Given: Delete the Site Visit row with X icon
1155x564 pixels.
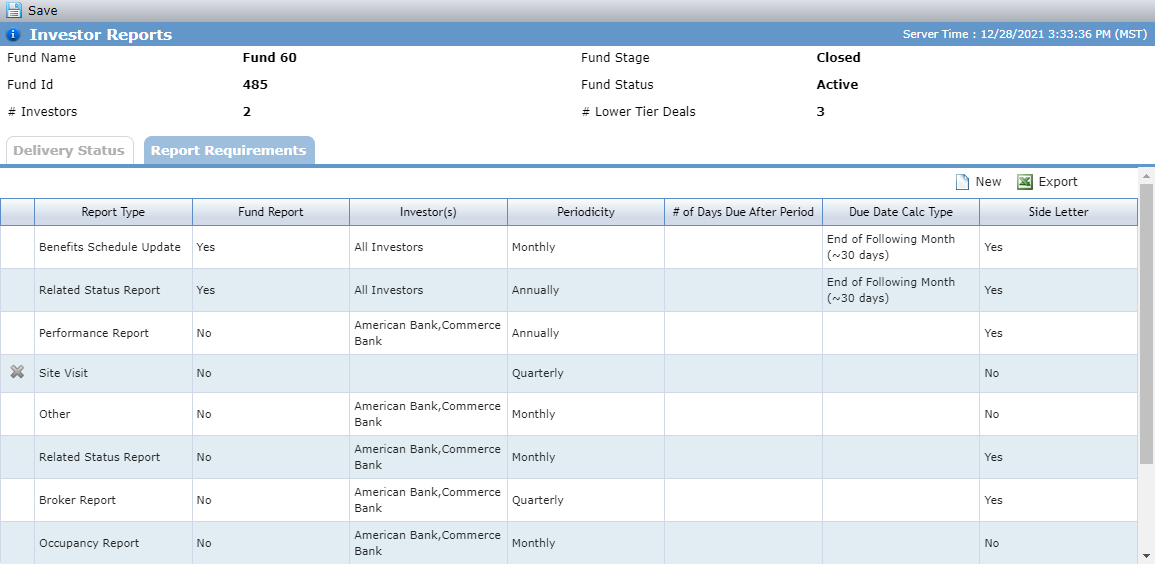Looking at the screenshot, I should (x=17, y=373).
